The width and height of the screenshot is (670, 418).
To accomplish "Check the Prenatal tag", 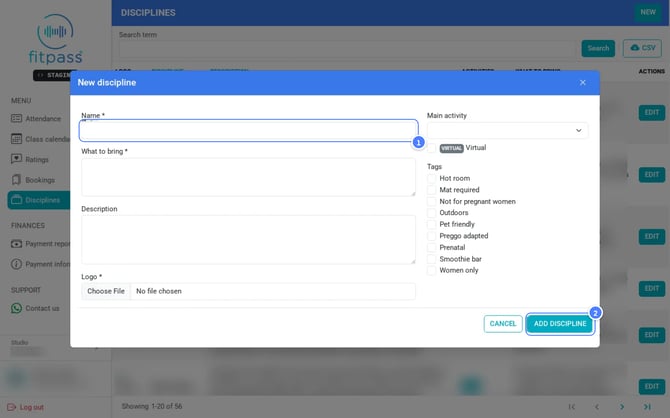I will [x=432, y=247].
